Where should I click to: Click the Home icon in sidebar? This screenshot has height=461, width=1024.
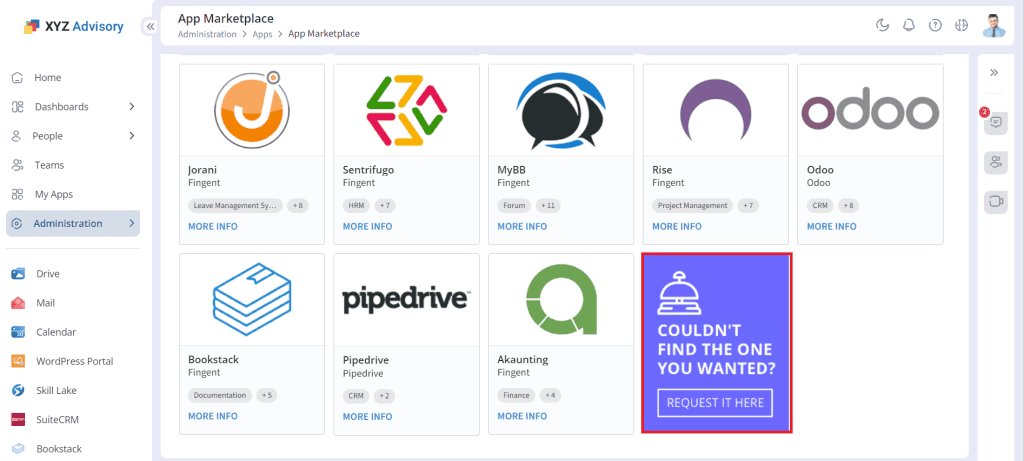tap(18, 78)
